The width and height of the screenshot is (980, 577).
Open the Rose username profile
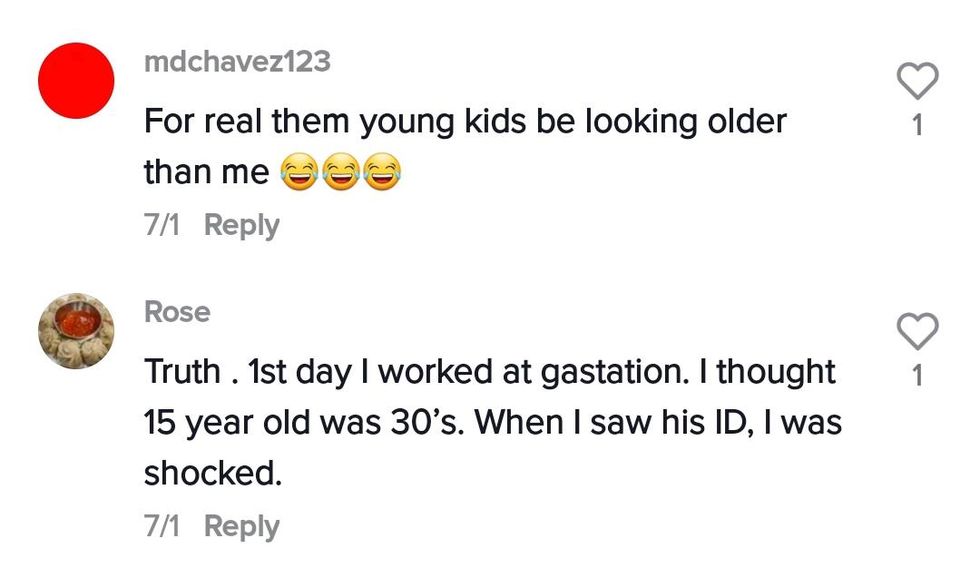[x=177, y=312]
